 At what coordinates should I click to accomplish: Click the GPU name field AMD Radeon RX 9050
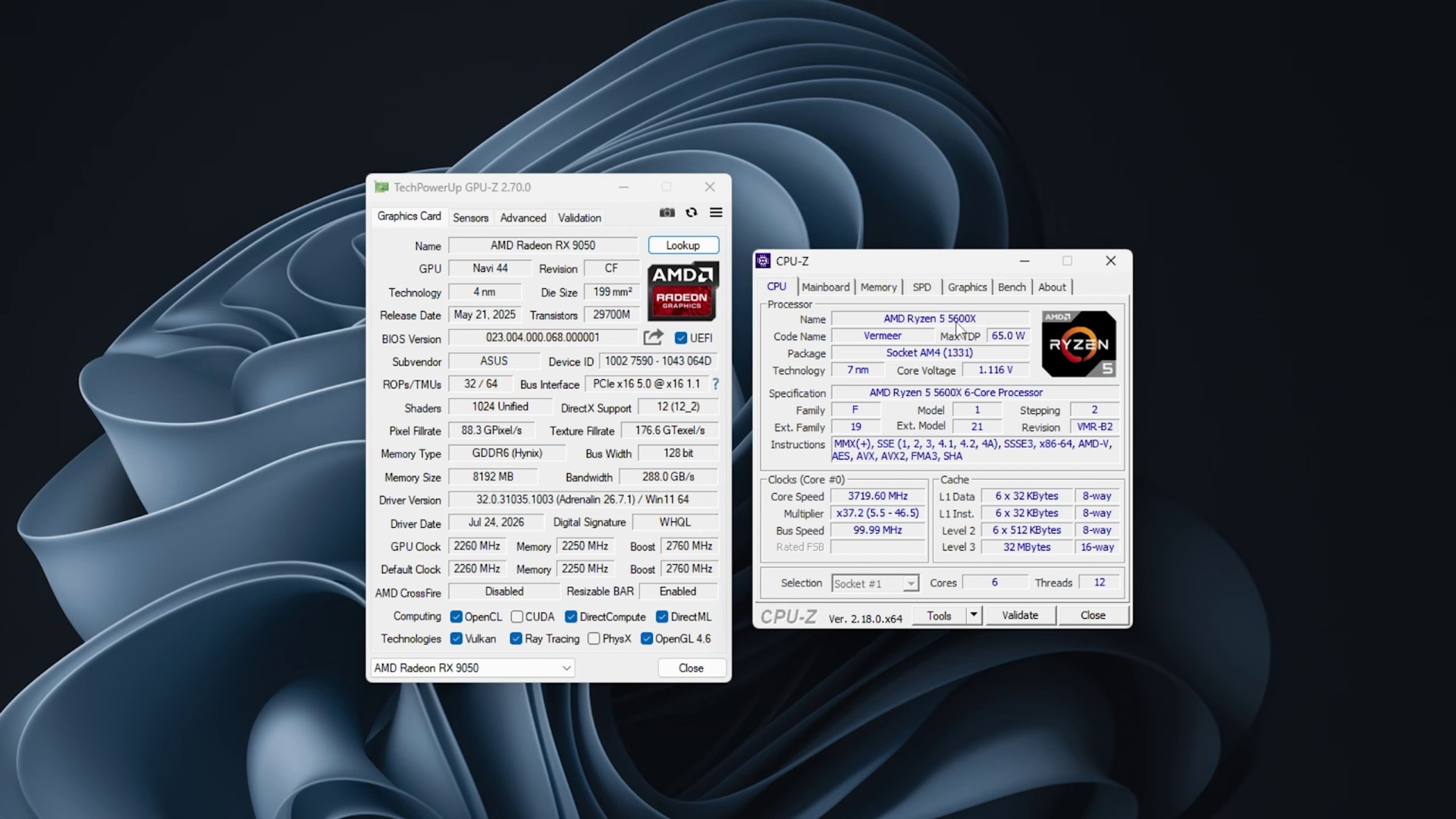tap(543, 246)
